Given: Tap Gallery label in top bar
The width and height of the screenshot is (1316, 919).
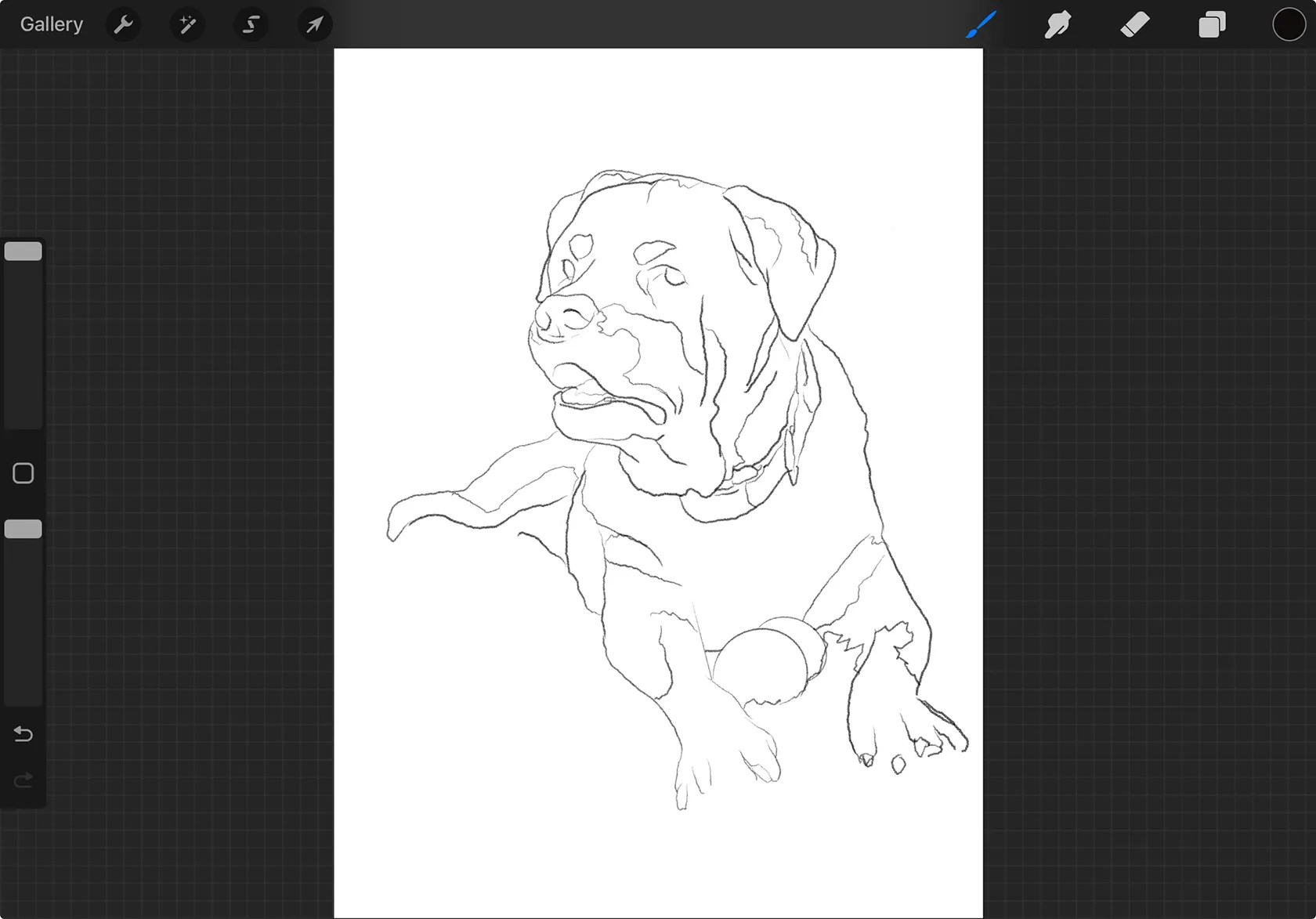Looking at the screenshot, I should 50,24.
